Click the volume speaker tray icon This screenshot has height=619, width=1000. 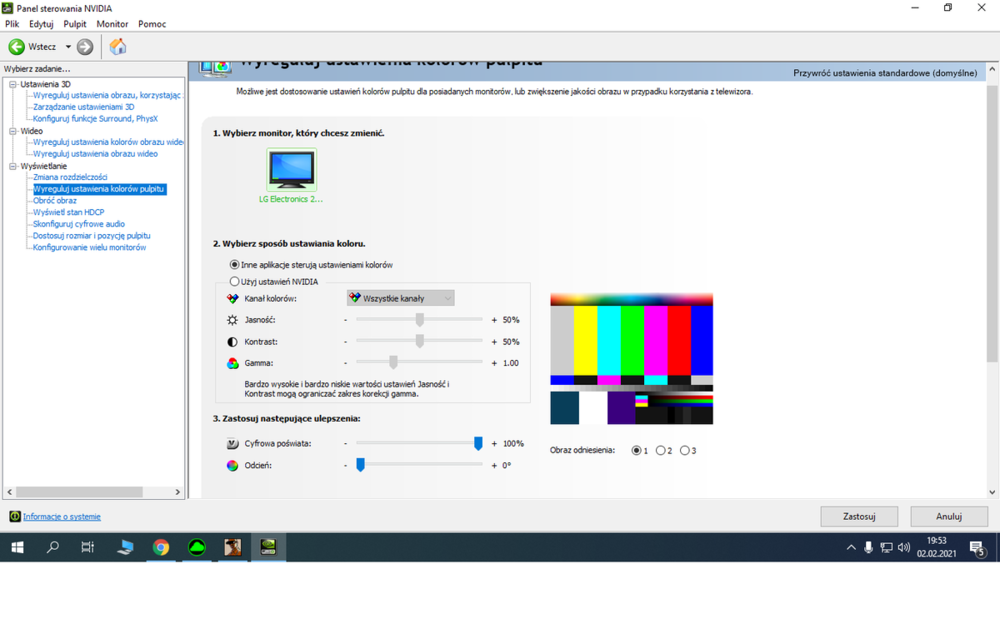point(904,548)
